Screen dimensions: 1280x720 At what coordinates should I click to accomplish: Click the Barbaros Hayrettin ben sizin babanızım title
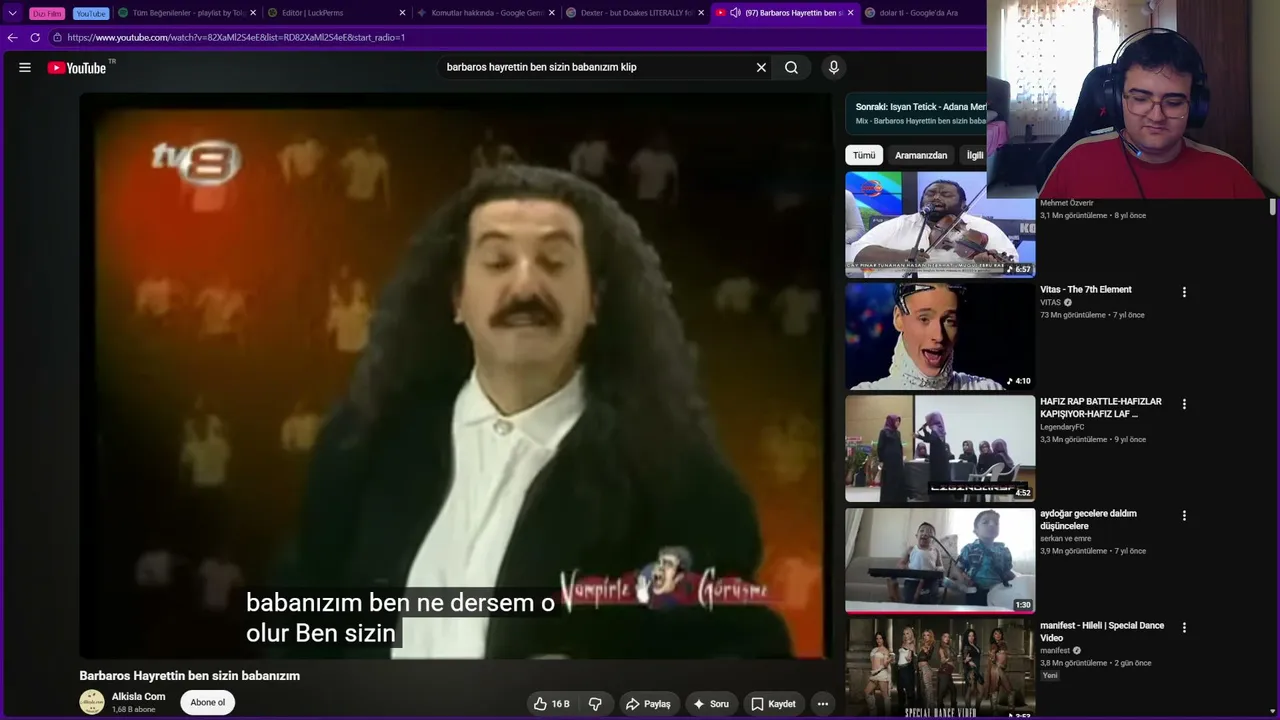[190, 676]
